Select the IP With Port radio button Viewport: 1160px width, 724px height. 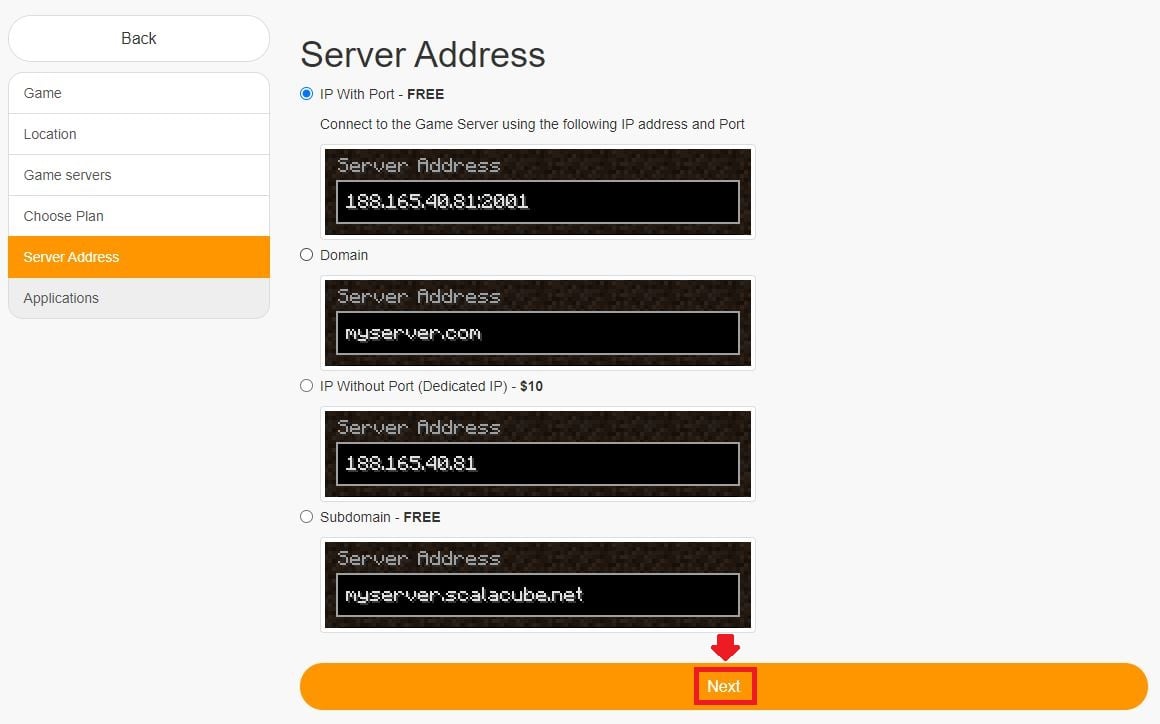click(x=306, y=94)
